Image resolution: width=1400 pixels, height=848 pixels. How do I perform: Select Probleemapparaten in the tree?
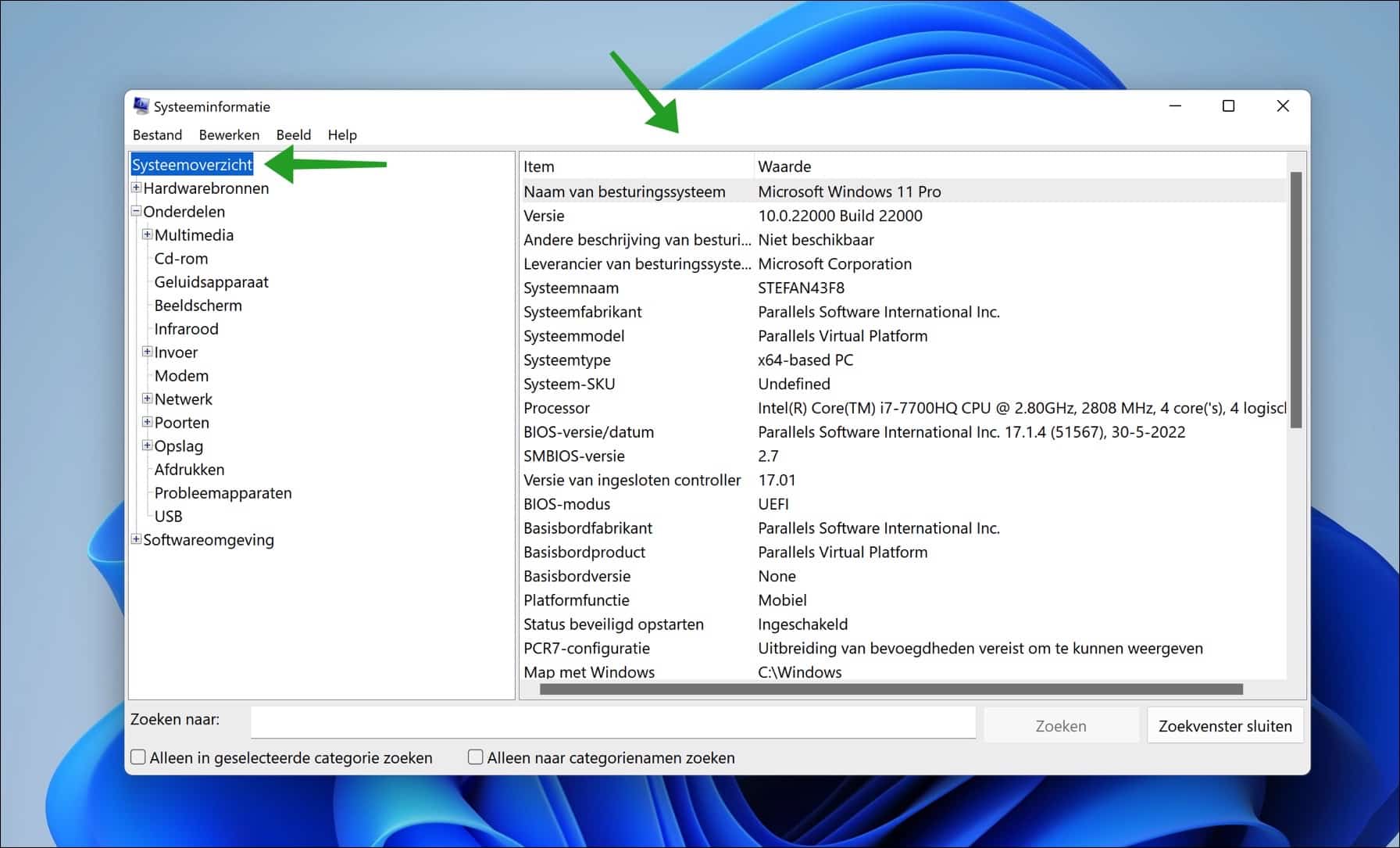tap(223, 492)
